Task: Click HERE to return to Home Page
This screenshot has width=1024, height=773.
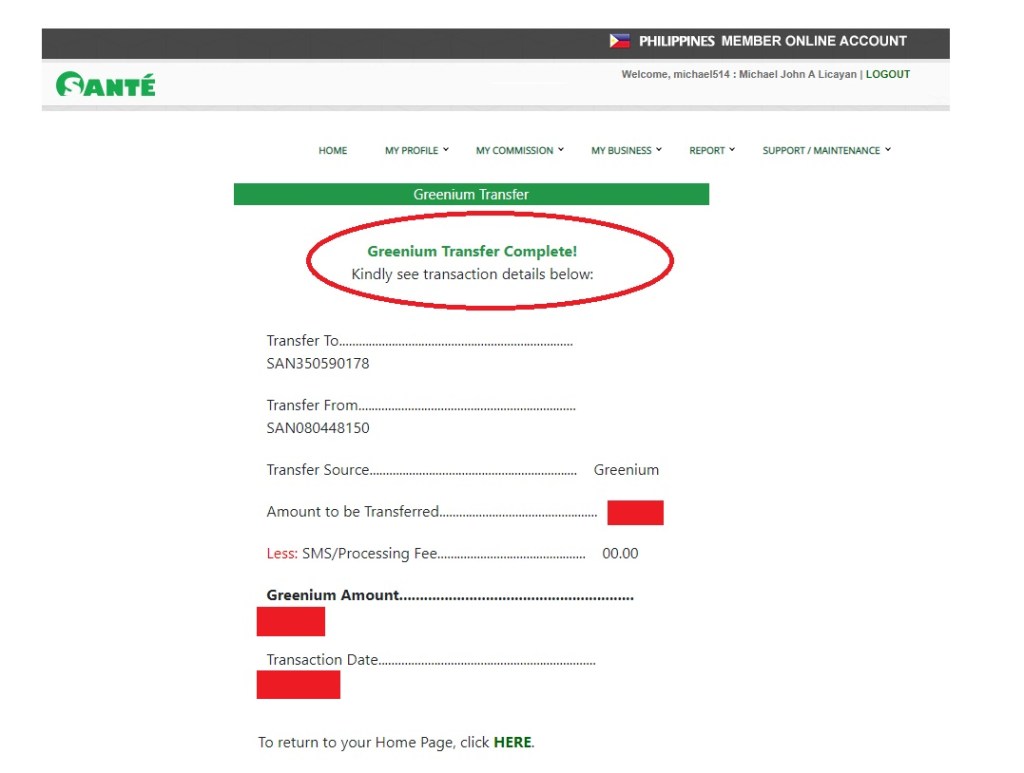Action: click(512, 742)
